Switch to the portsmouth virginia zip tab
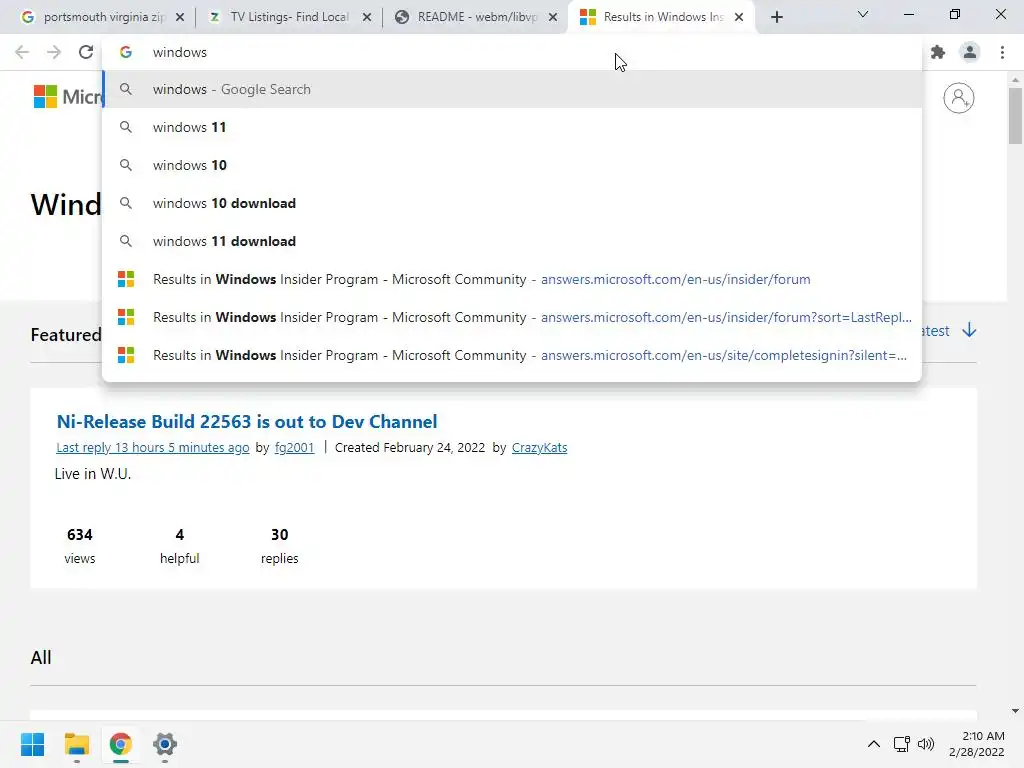The height and width of the screenshot is (768, 1024). point(103,17)
